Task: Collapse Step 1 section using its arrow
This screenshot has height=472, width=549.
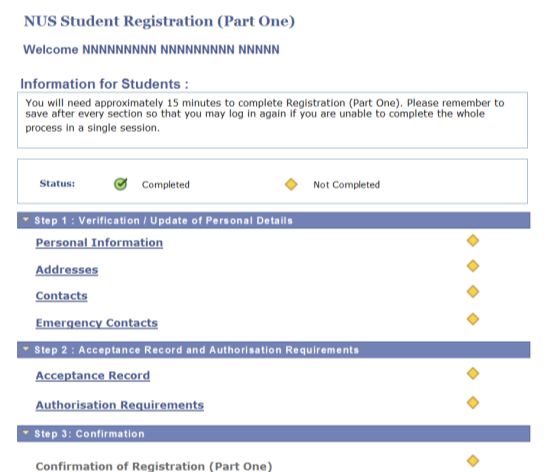Action: coord(26,220)
